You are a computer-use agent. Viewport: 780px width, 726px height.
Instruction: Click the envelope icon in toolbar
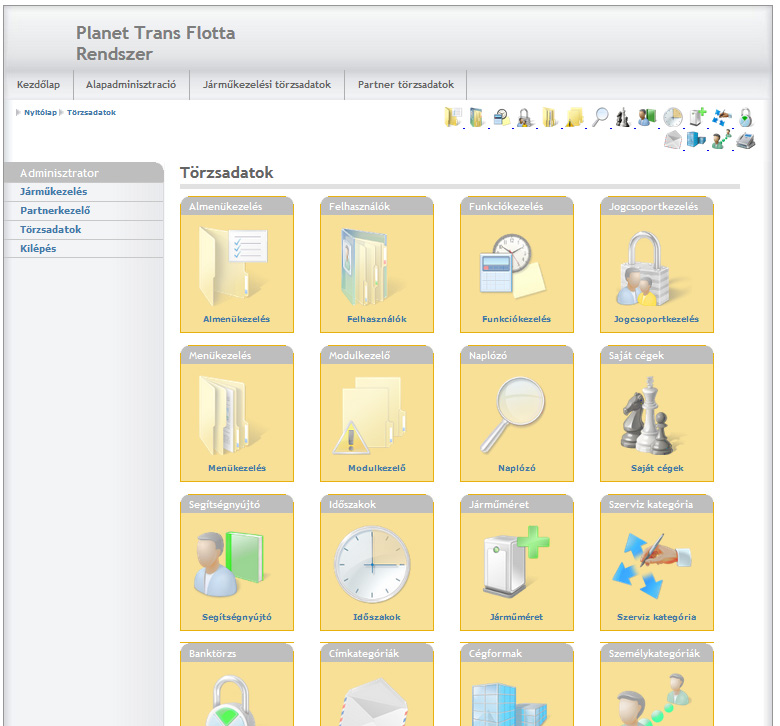tap(673, 140)
